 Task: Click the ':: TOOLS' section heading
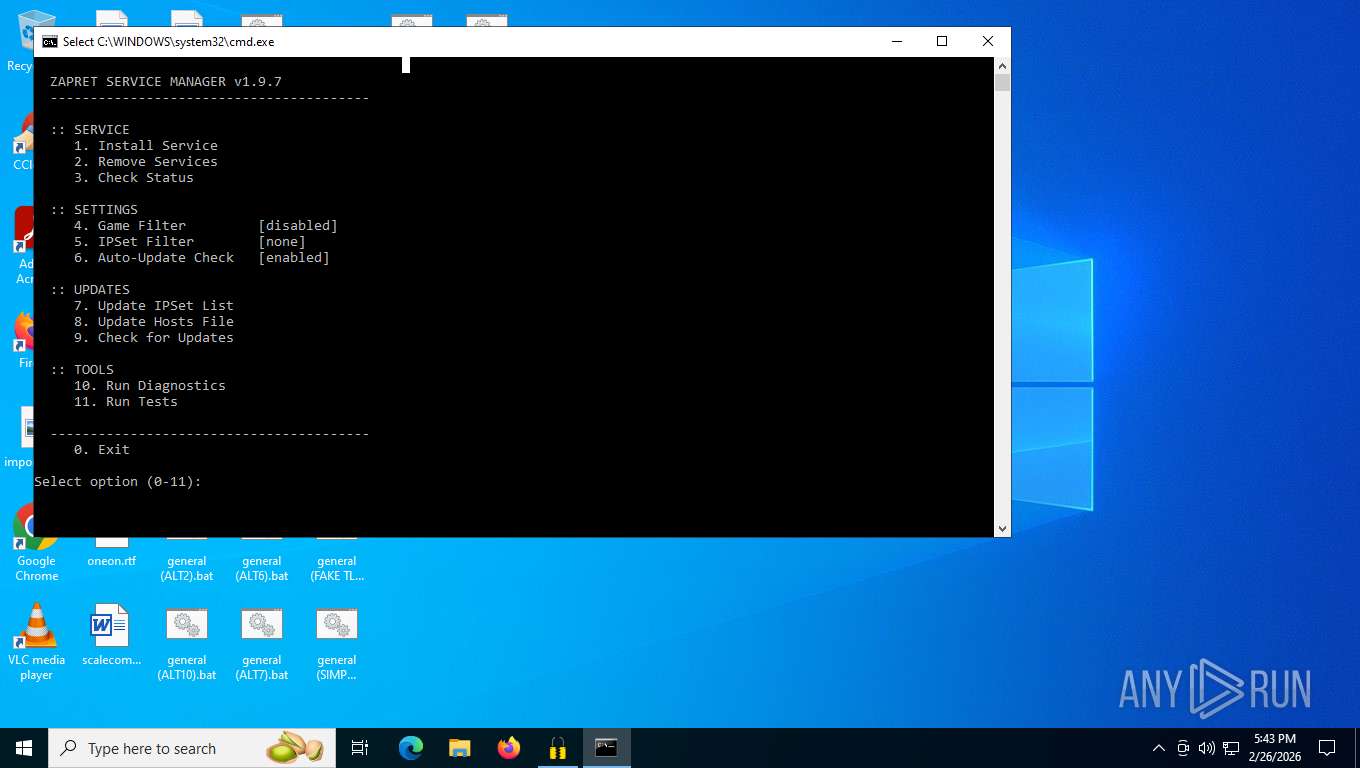[82, 370]
